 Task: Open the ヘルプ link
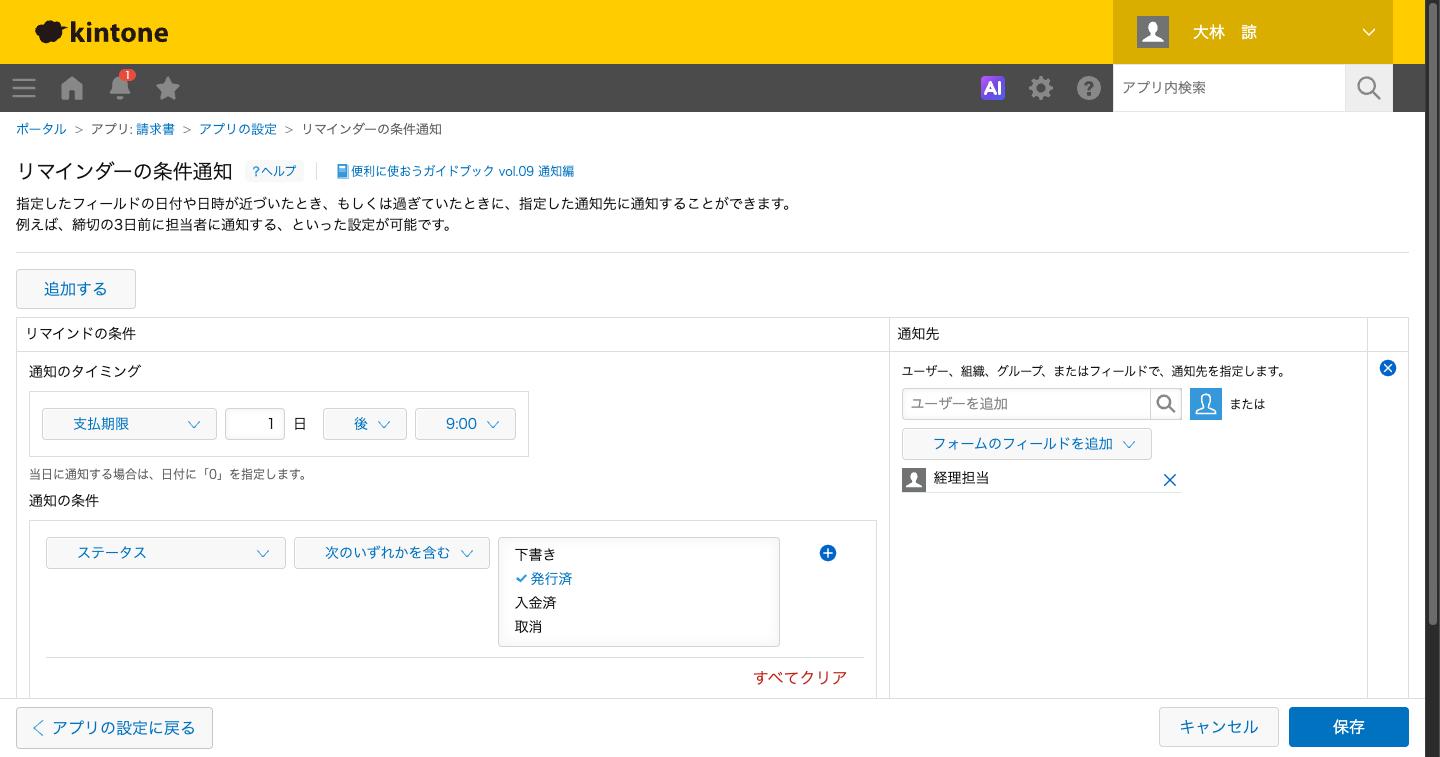tap(274, 171)
